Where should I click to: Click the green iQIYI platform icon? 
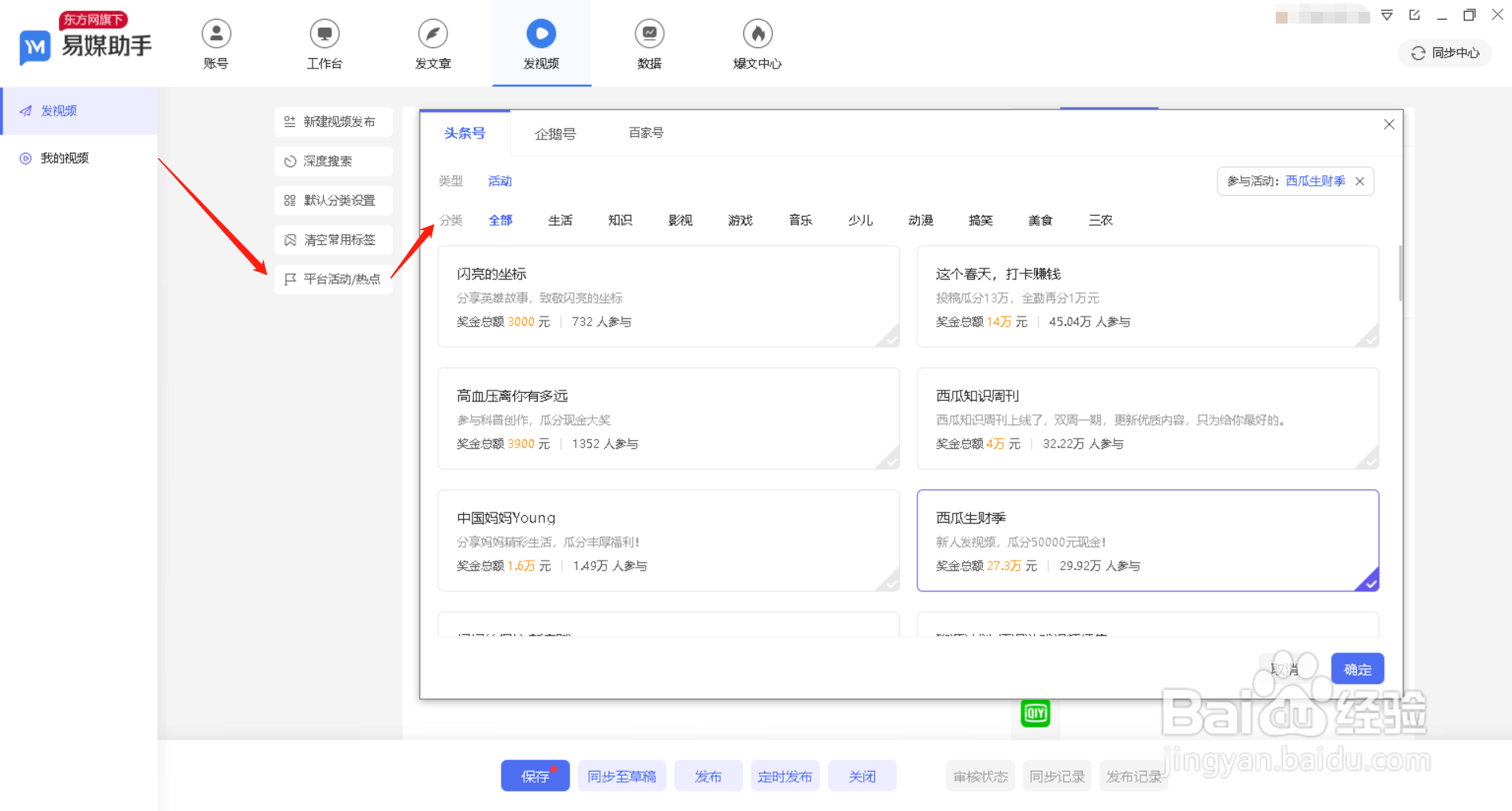1035,714
